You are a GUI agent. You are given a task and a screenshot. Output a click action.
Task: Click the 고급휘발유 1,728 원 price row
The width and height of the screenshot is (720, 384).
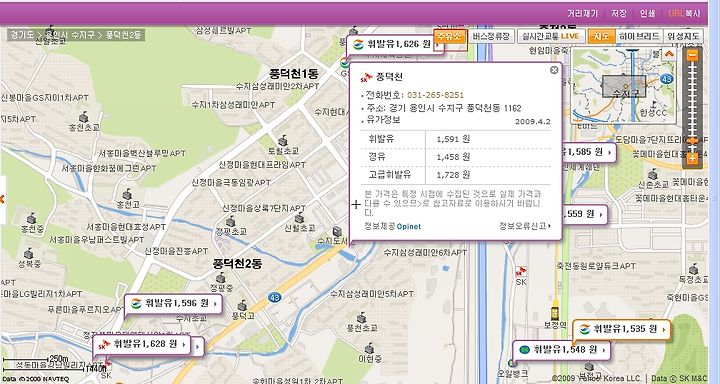456,175
